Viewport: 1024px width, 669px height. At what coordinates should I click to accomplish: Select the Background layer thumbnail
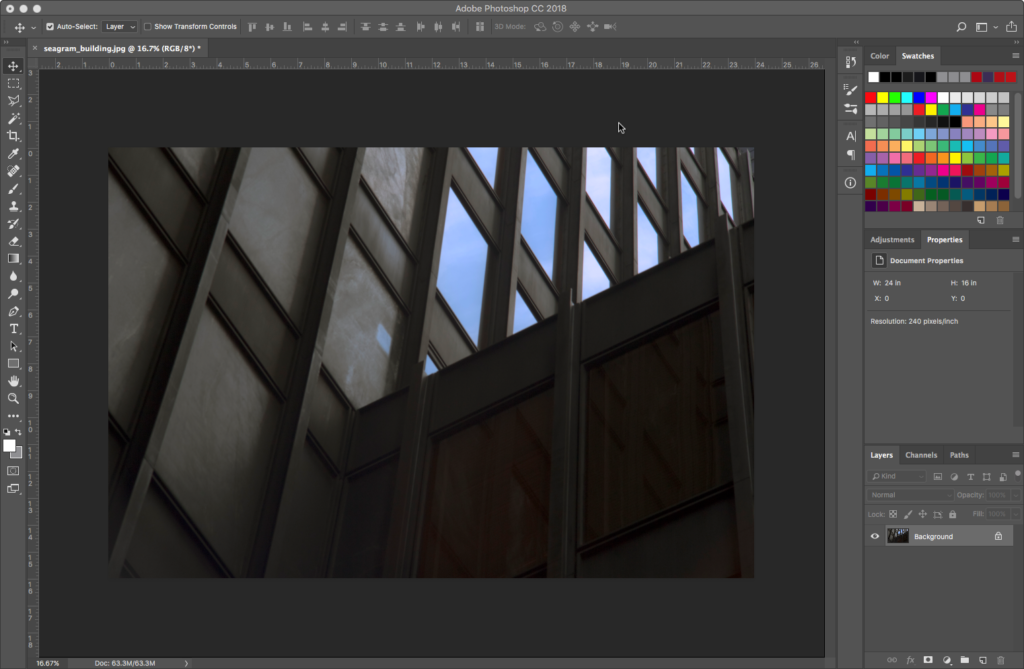(897, 537)
